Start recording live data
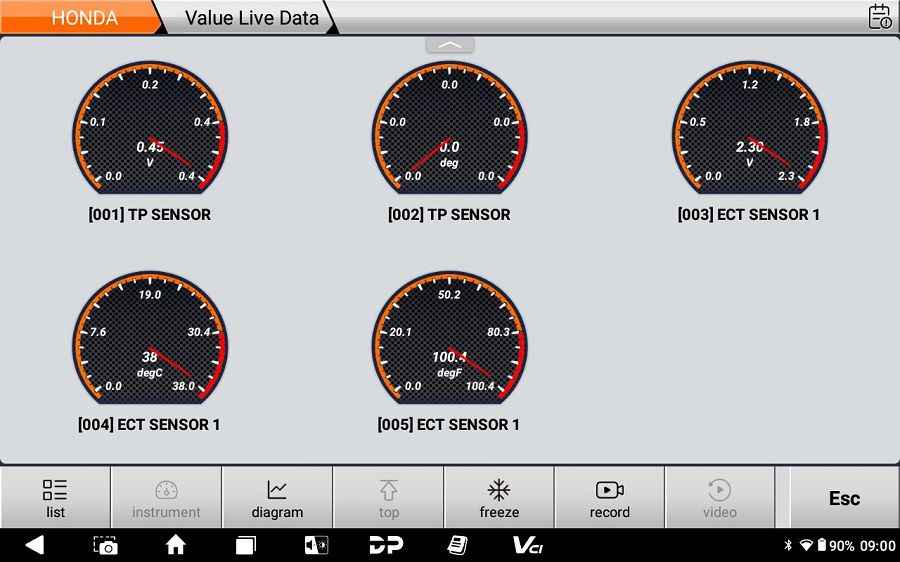The image size is (900, 562). pyautogui.click(x=609, y=498)
